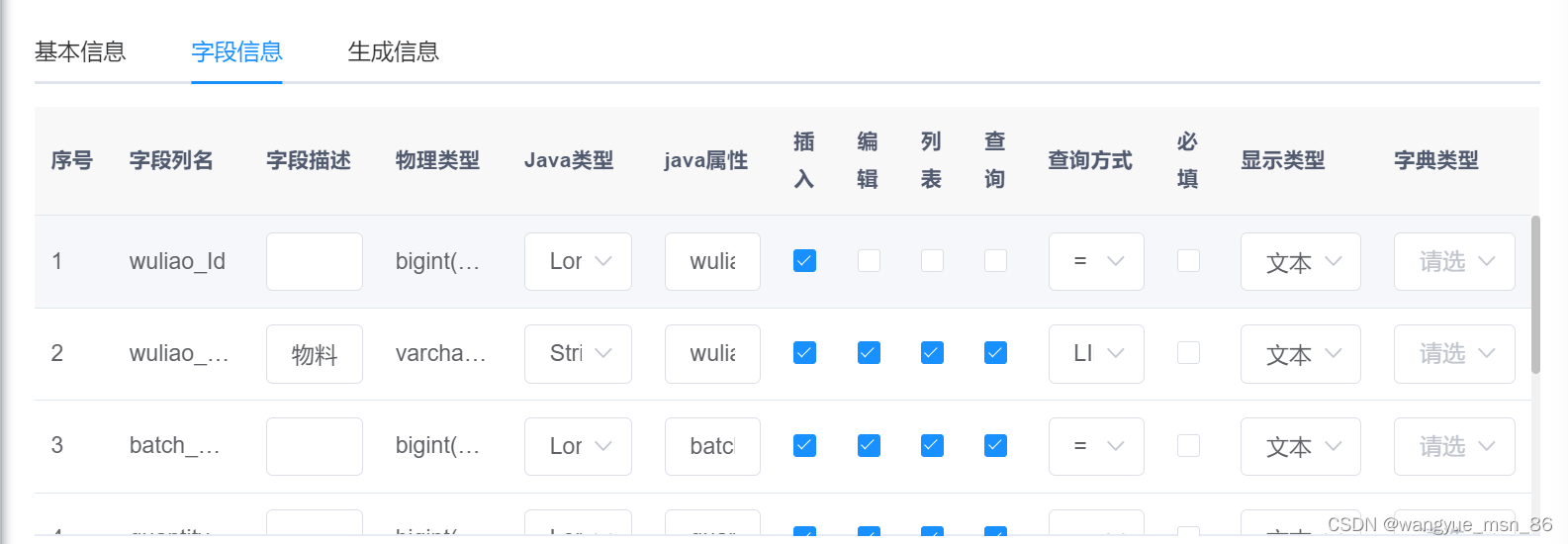
Task: Click the java属性 column header
Action: (705, 160)
